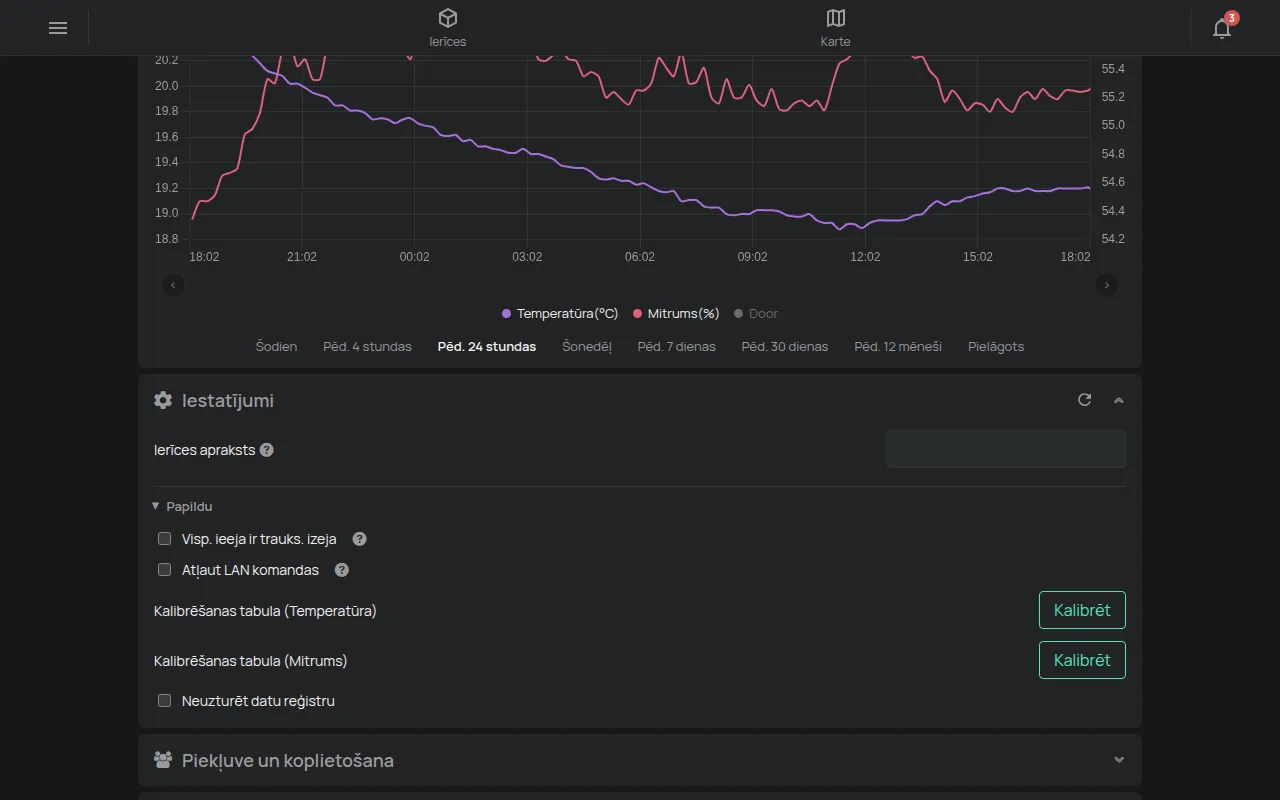Image resolution: width=1280 pixels, height=800 pixels.
Task: Click Kalibrēt for Mitrums calibration table
Action: coord(1082,660)
